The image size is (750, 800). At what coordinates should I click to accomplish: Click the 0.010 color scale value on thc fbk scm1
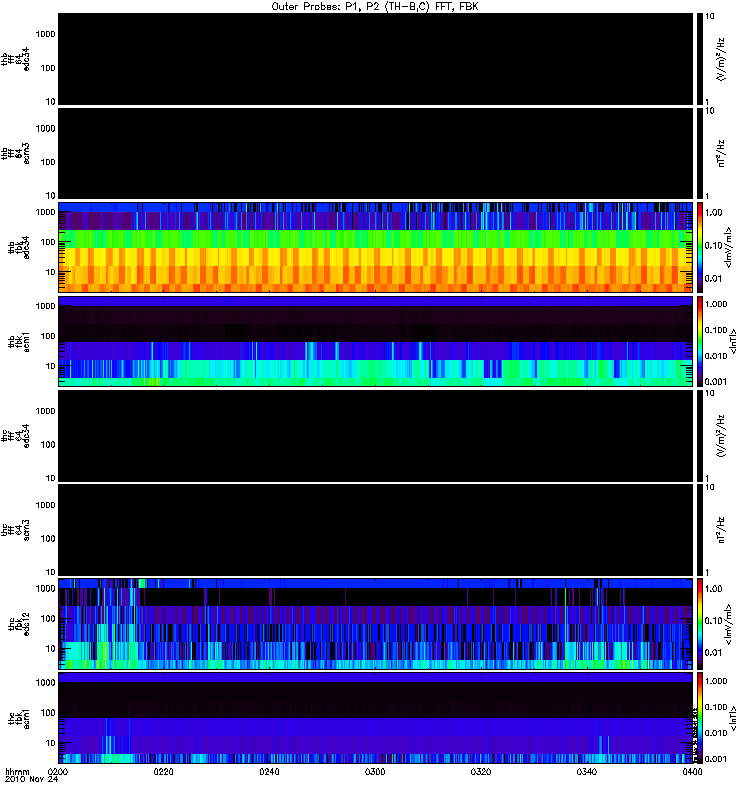click(x=716, y=733)
